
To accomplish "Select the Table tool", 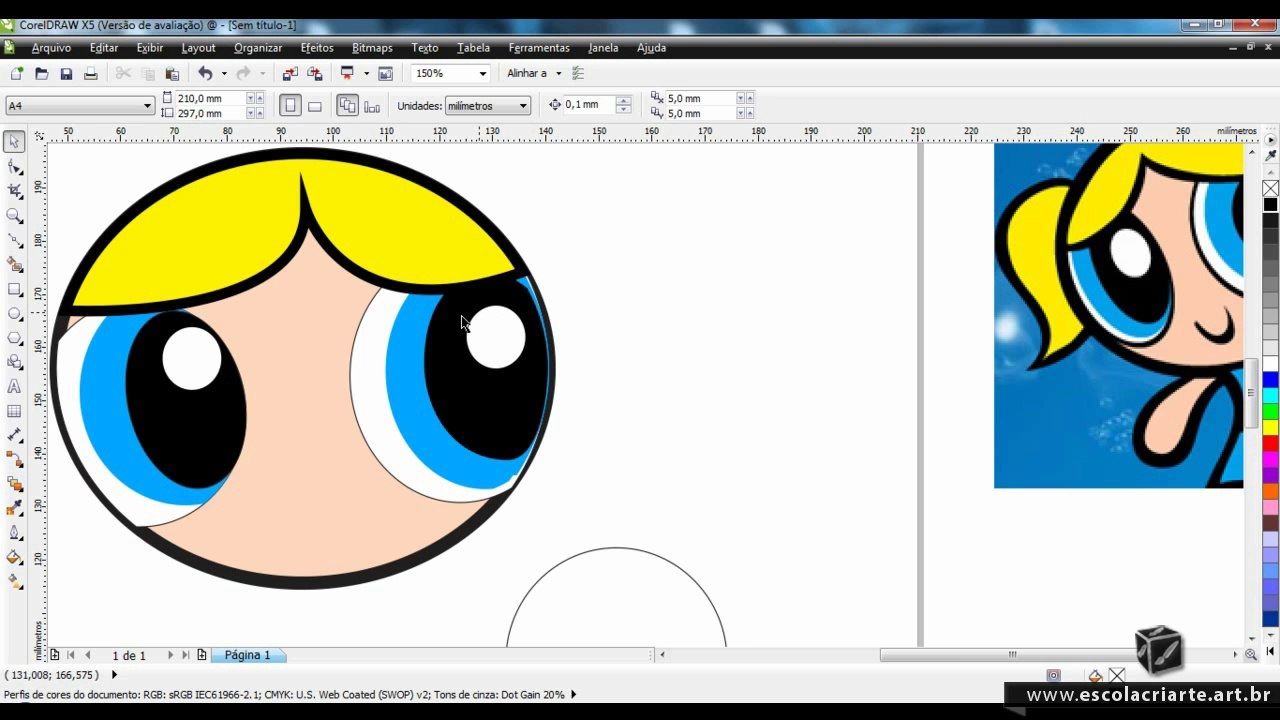I will pyautogui.click(x=15, y=411).
